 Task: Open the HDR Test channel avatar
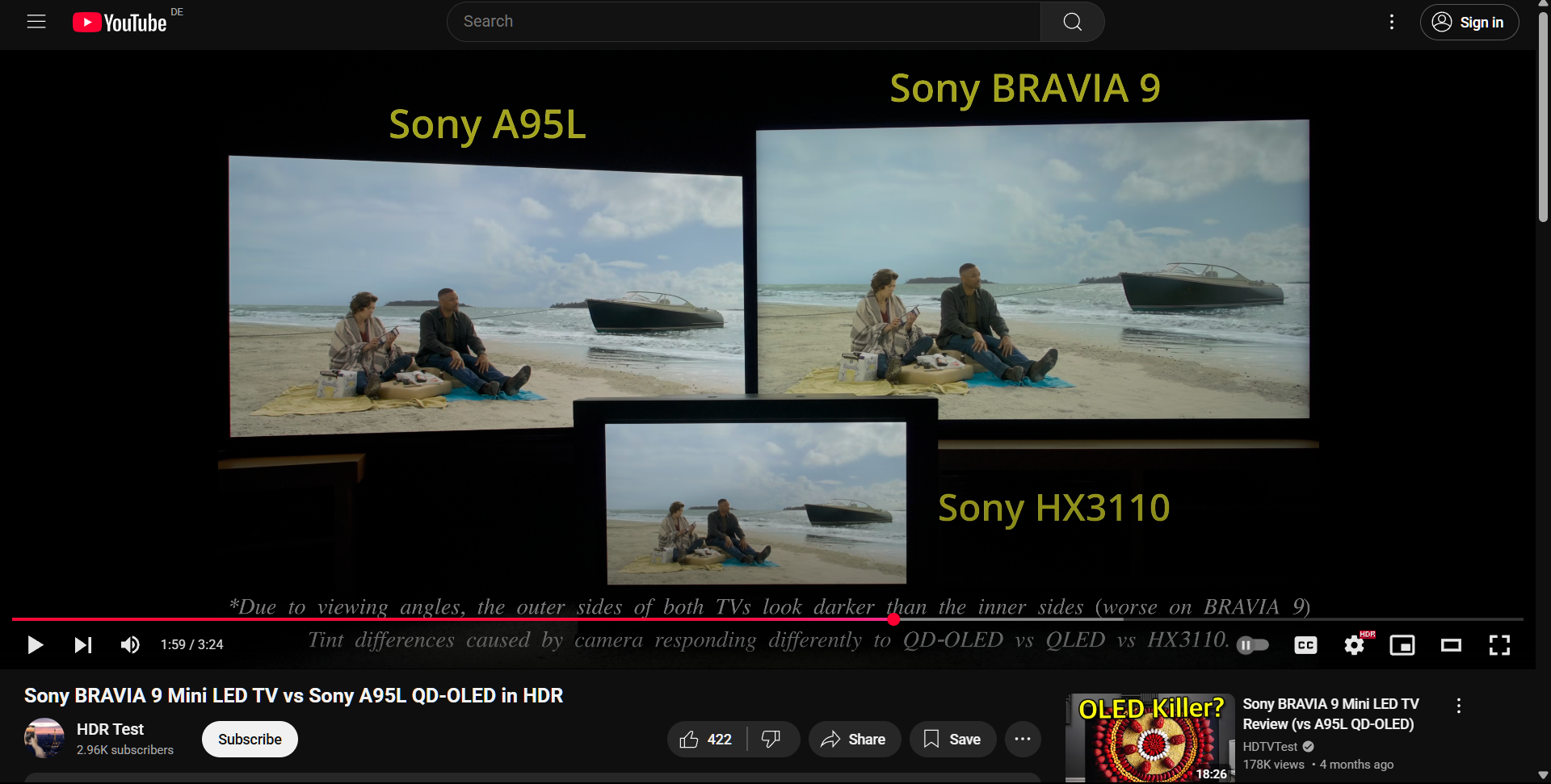pyautogui.click(x=44, y=738)
